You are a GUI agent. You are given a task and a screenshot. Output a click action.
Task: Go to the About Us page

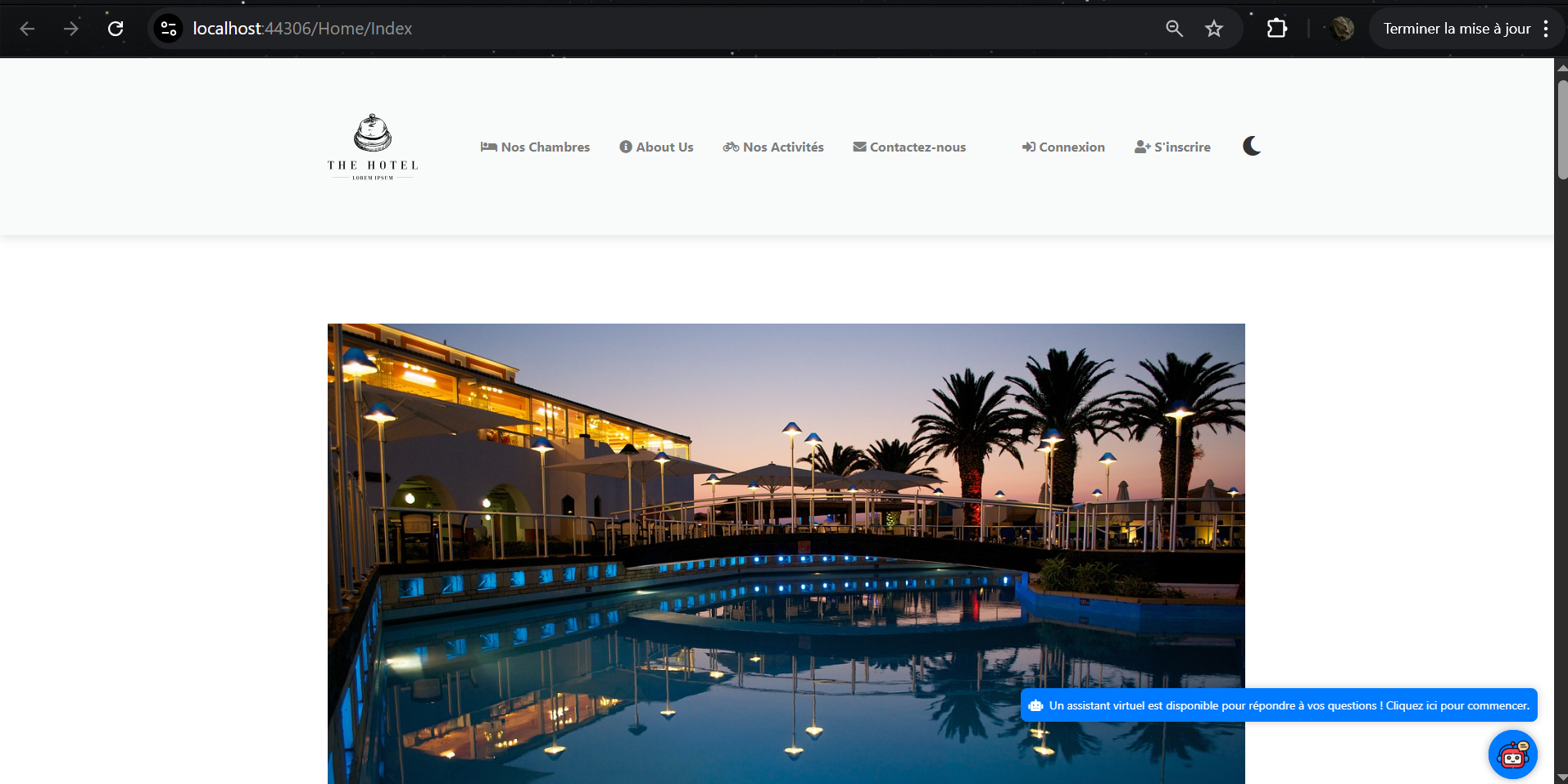[x=656, y=147]
